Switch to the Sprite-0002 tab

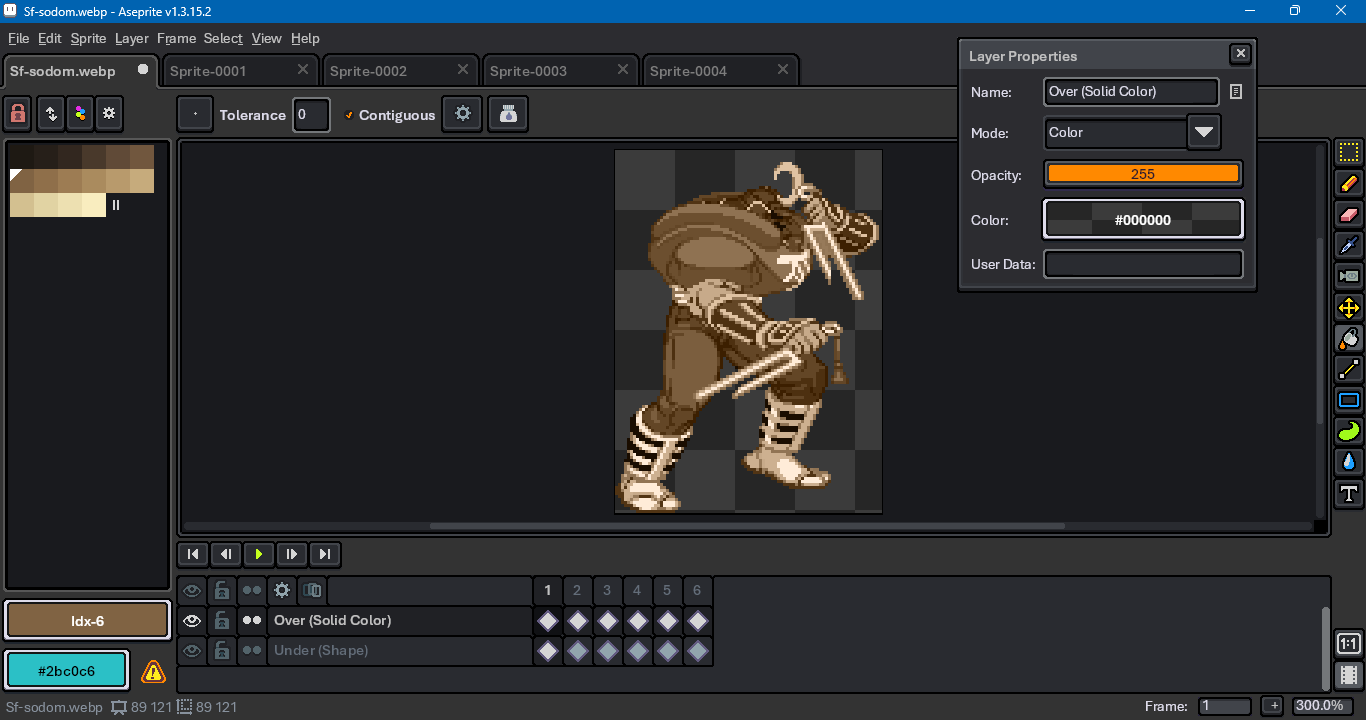click(368, 71)
